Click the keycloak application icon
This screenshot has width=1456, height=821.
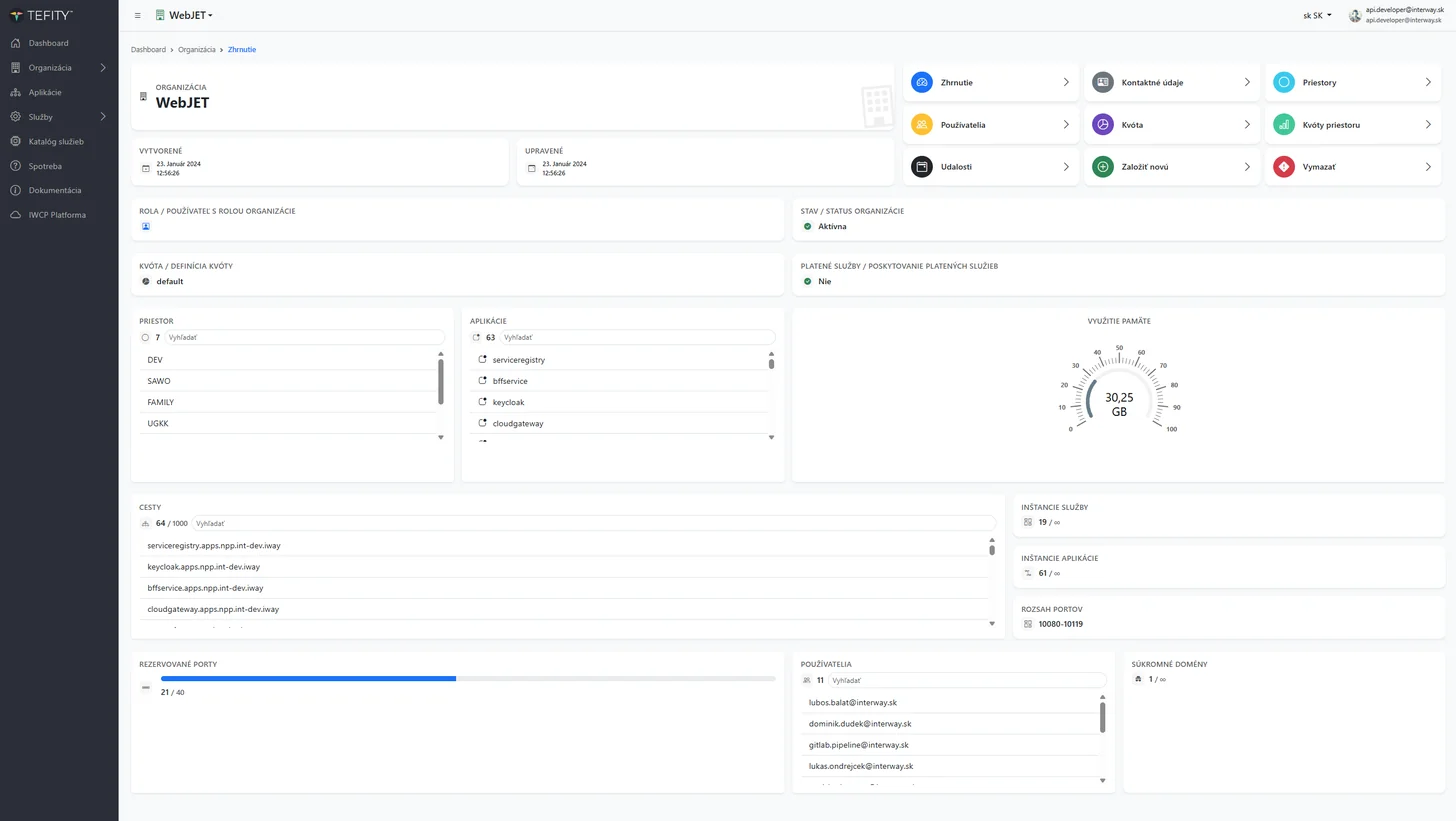pyautogui.click(x=482, y=402)
